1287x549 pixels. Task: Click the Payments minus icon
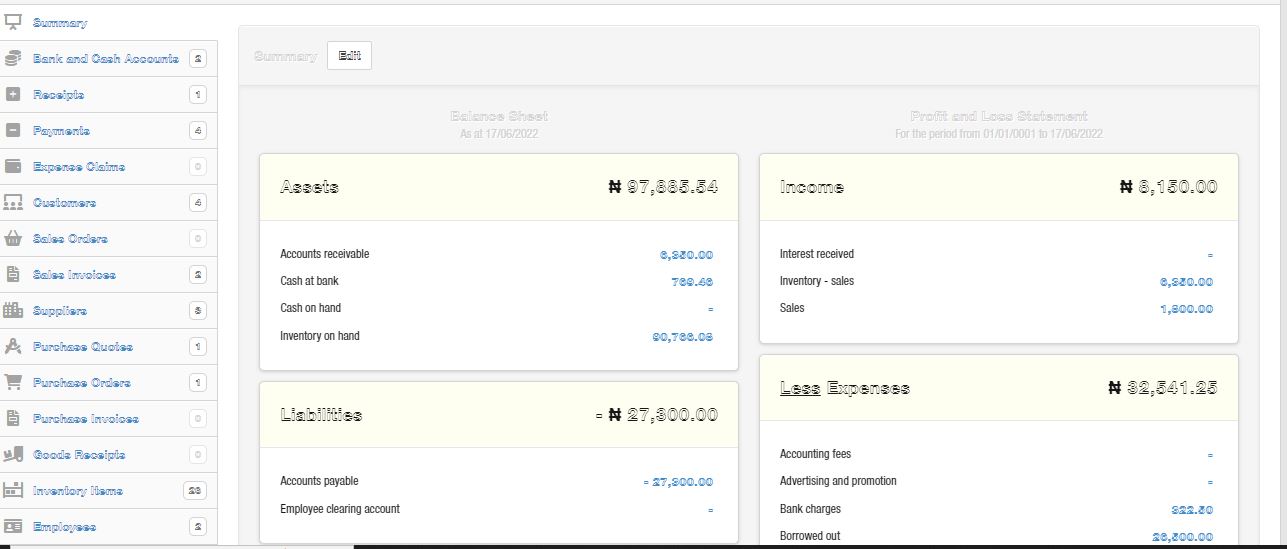pyautogui.click(x=14, y=131)
